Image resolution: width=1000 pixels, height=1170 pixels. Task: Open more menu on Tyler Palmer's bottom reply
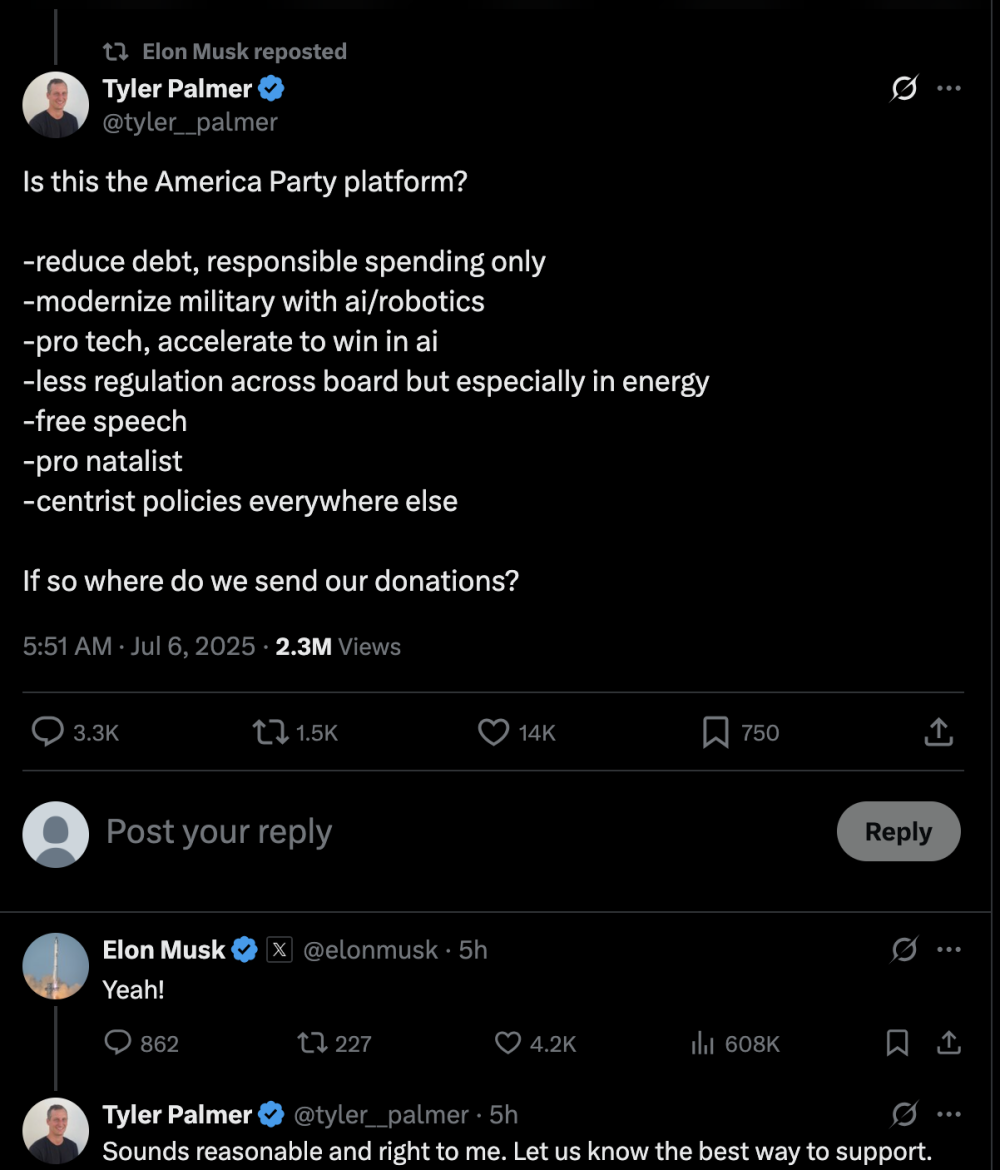(x=948, y=1114)
